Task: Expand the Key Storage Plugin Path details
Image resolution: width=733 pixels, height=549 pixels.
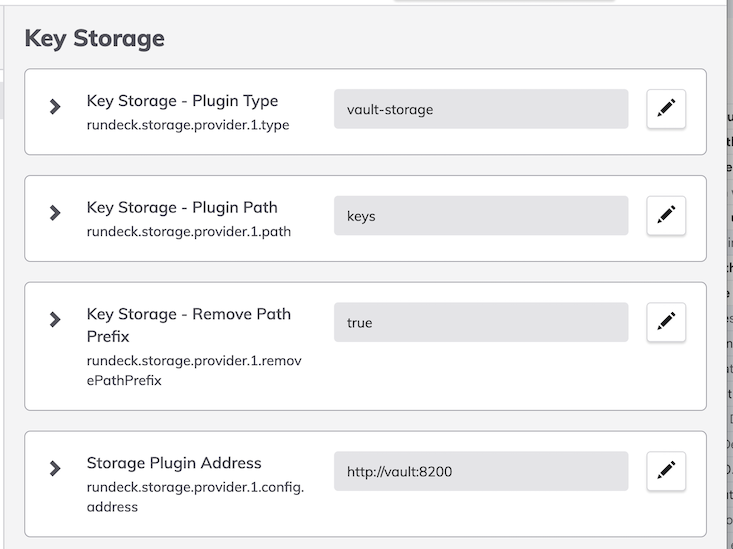Action: click(55, 213)
